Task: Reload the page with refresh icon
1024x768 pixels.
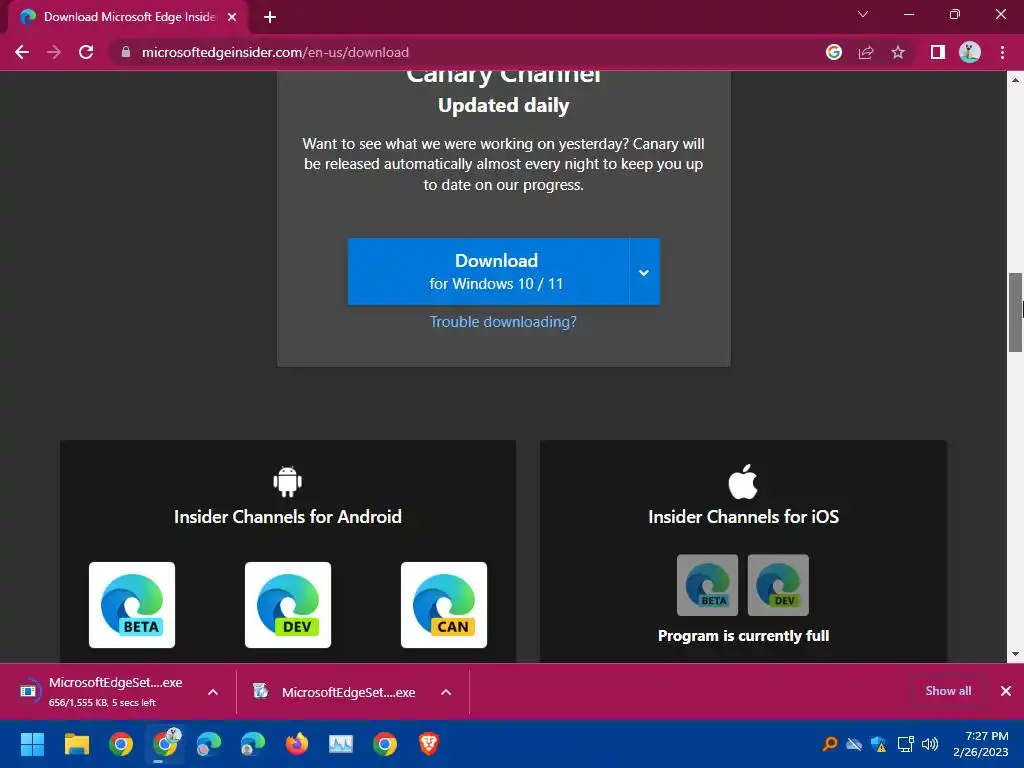Action: [x=86, y=52]
